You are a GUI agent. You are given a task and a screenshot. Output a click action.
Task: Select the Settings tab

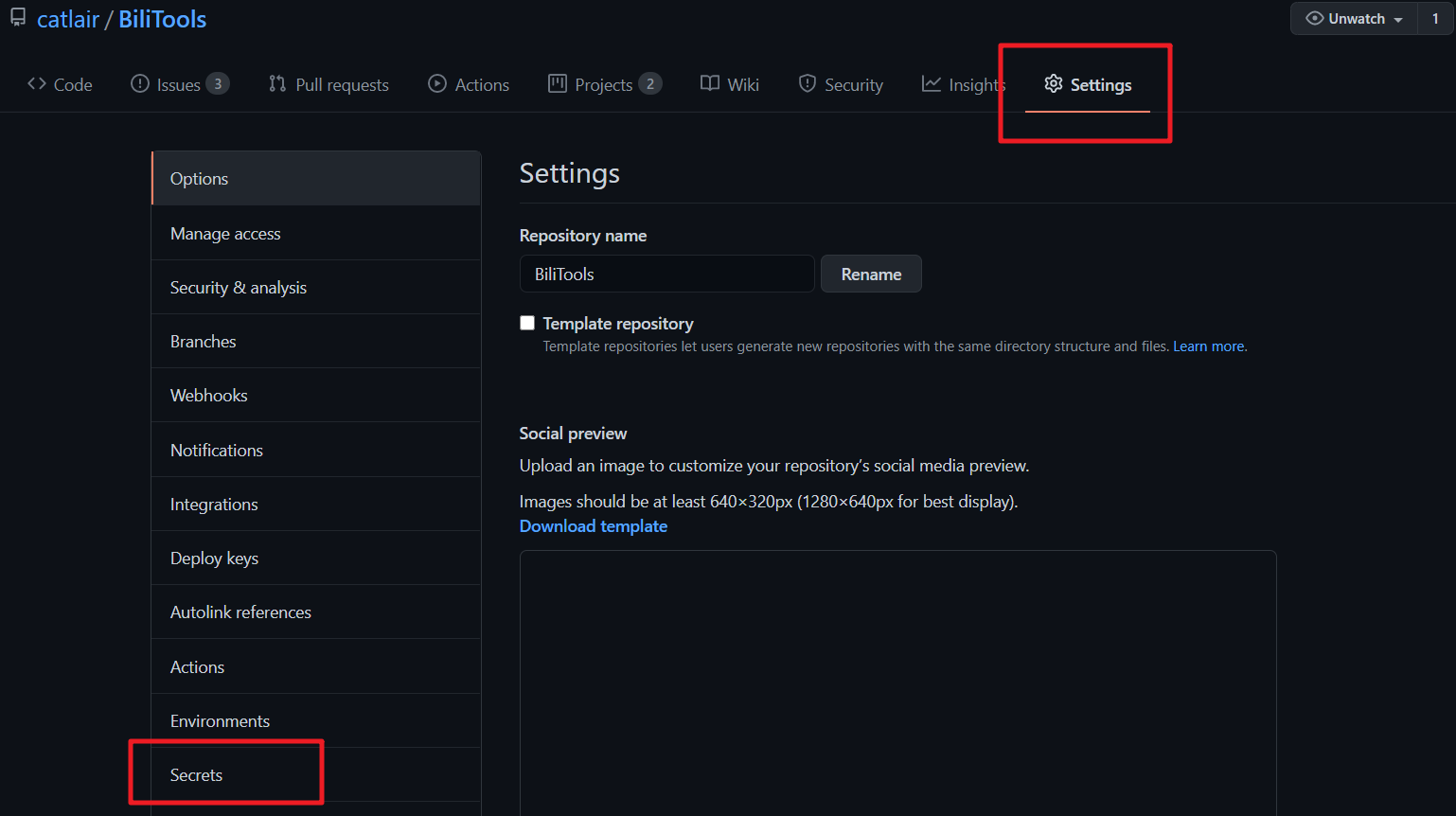pyautogui.click(x=1088, y=84)
